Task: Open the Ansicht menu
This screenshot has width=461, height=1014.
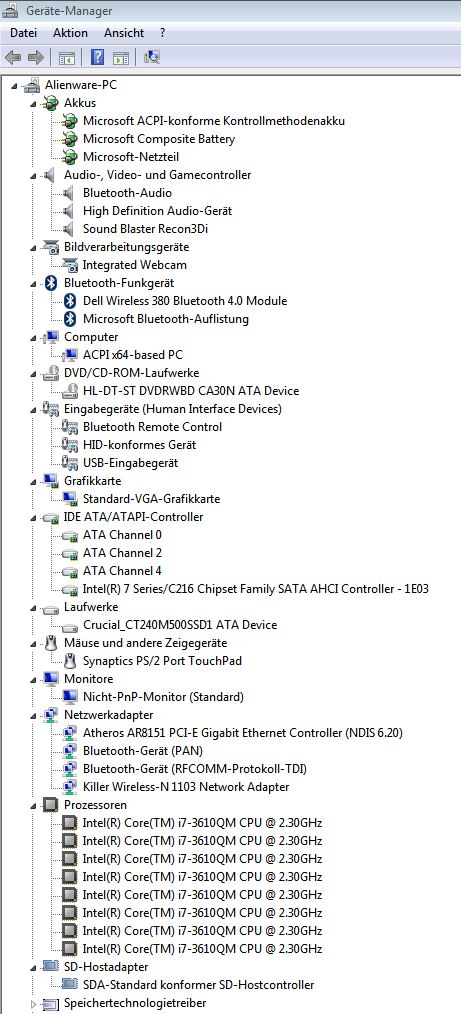Action: 123,32
